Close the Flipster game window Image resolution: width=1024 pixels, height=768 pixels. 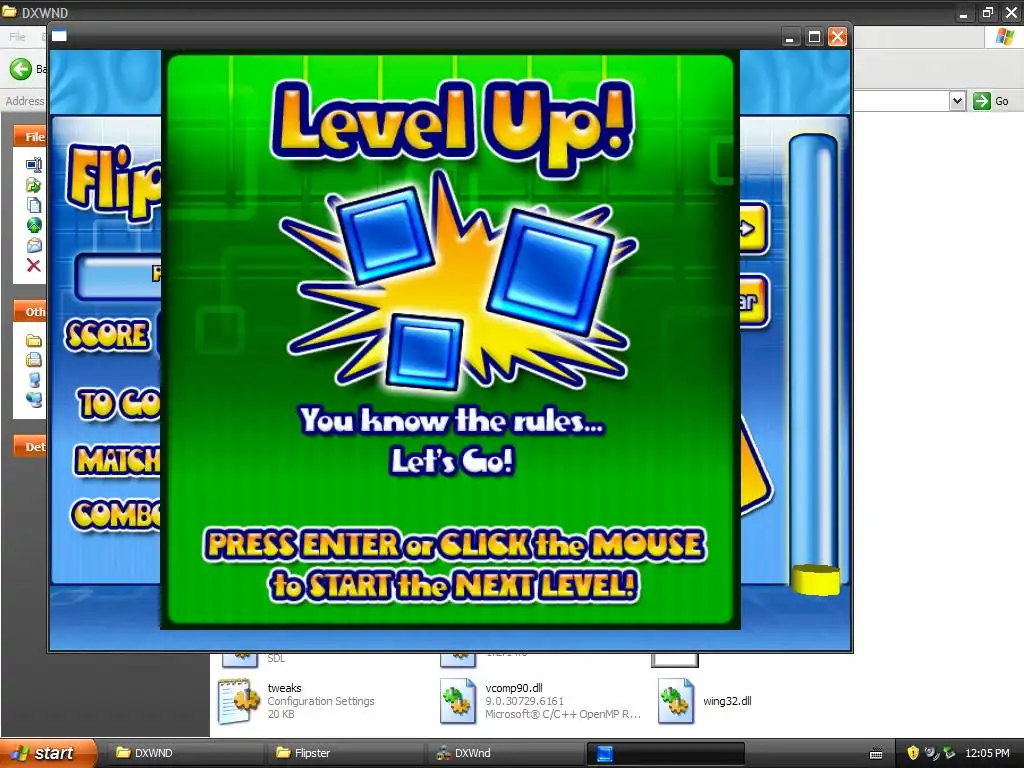click(x=837, y=37)
